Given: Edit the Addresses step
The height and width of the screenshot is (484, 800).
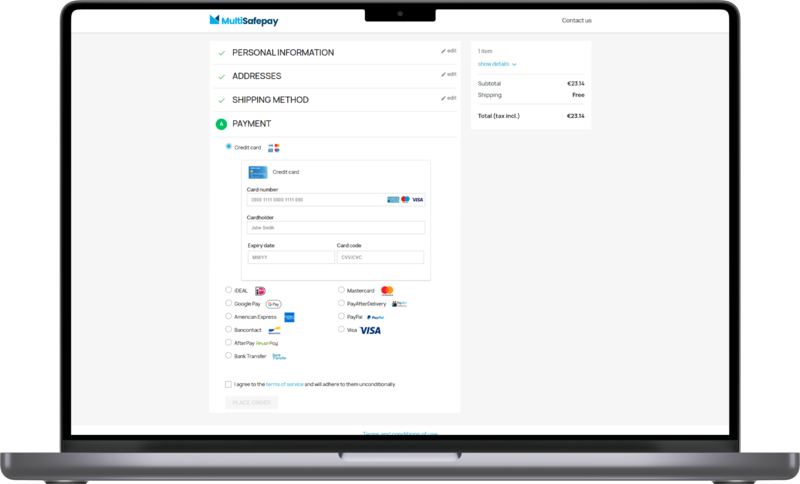Looking at the screenshot, I should pyautogui.click(x=449, y=74).
